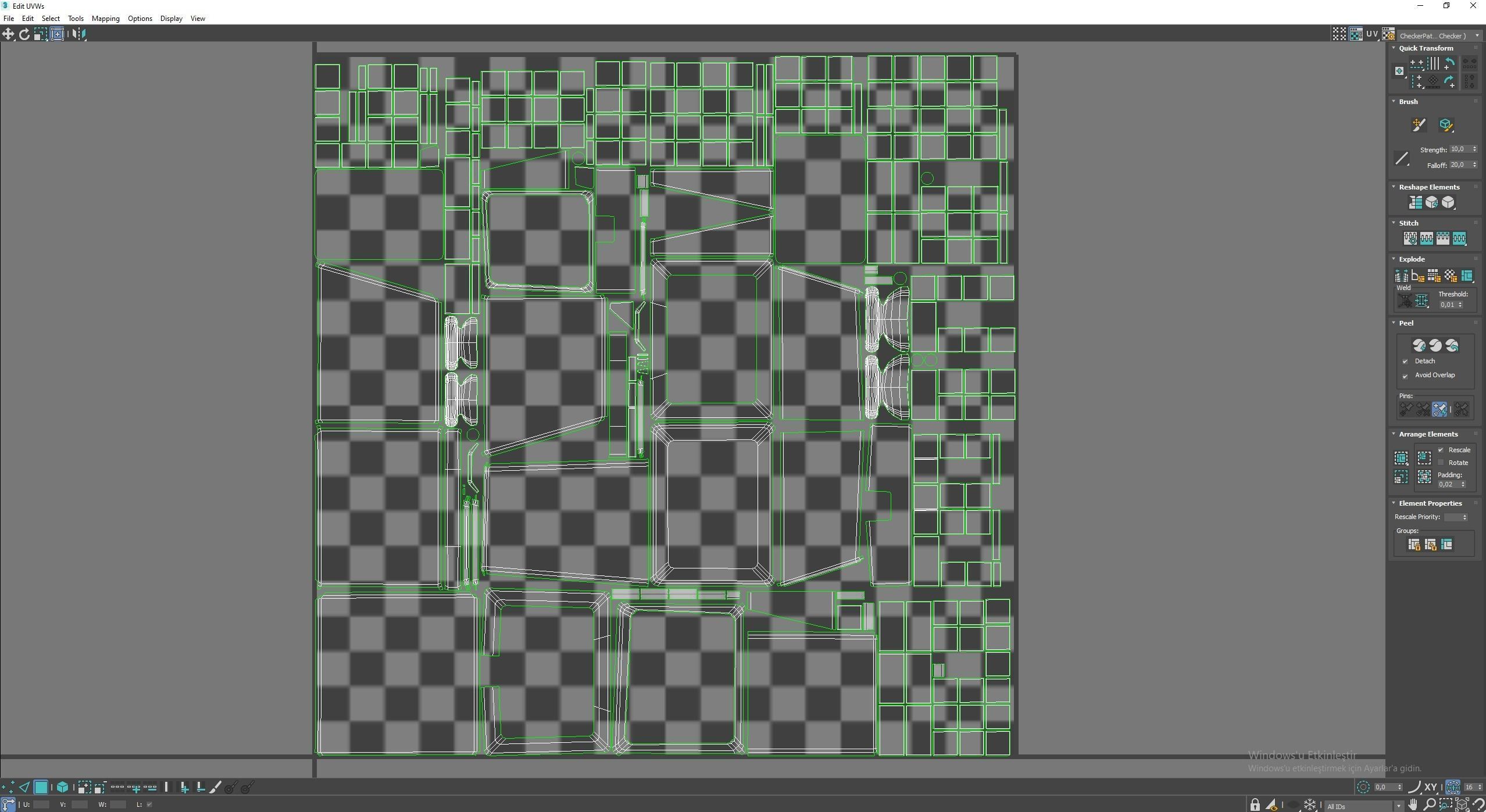Open the Tools menu
1486x812 pixels.
pyautogui.click(x=76, y=19)
